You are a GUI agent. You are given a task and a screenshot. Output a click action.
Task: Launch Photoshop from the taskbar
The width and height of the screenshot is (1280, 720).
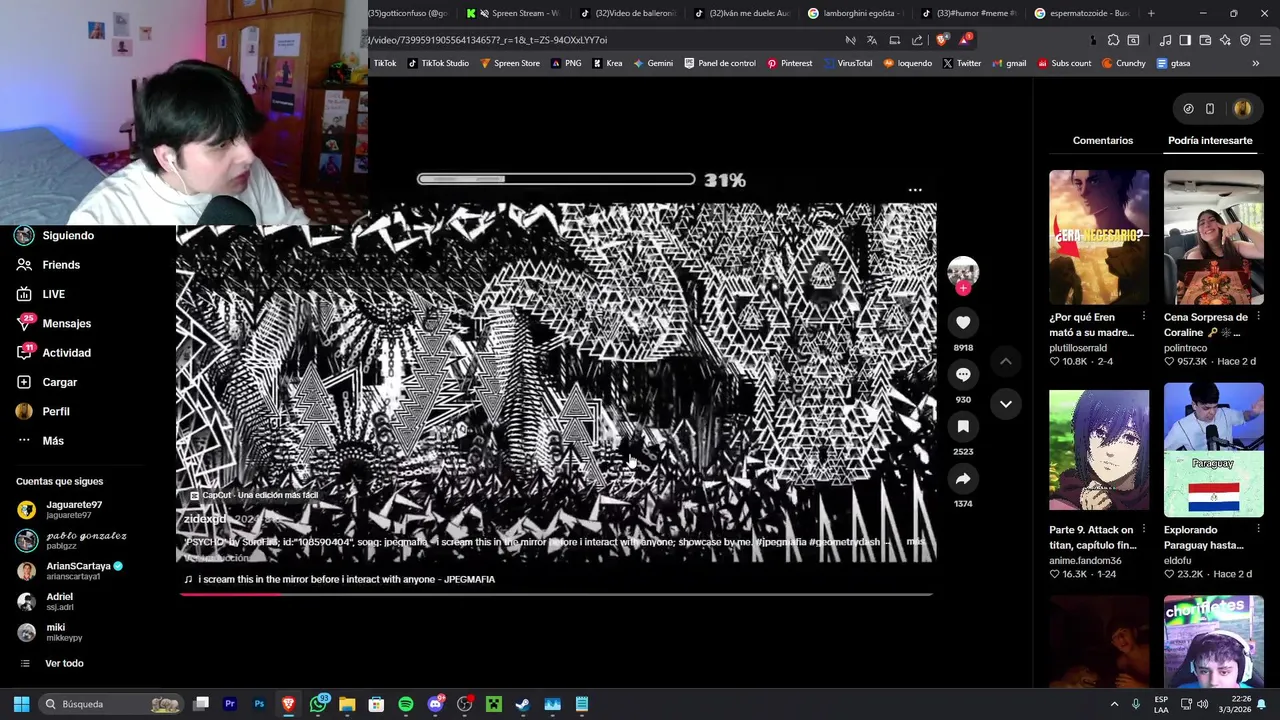pyautogui.click(x=259, y=704)
